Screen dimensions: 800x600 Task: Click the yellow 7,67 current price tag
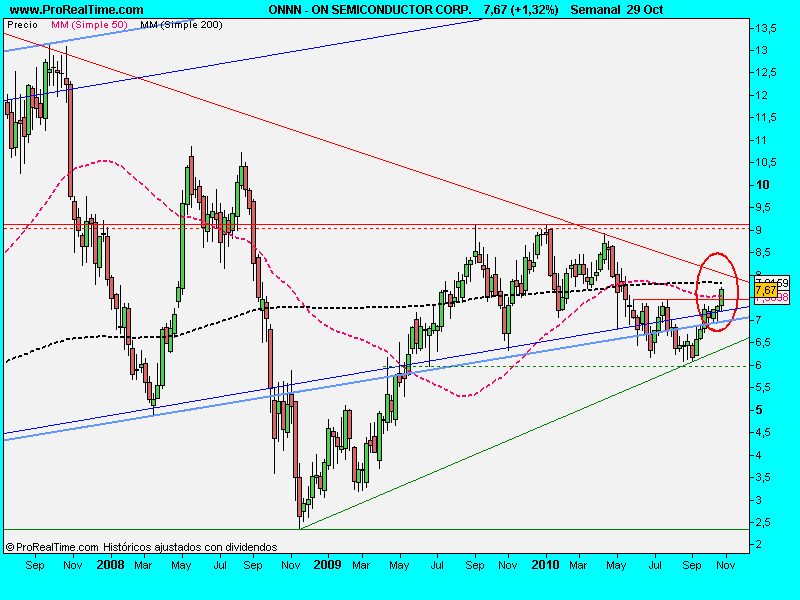(x=766, y=290)
